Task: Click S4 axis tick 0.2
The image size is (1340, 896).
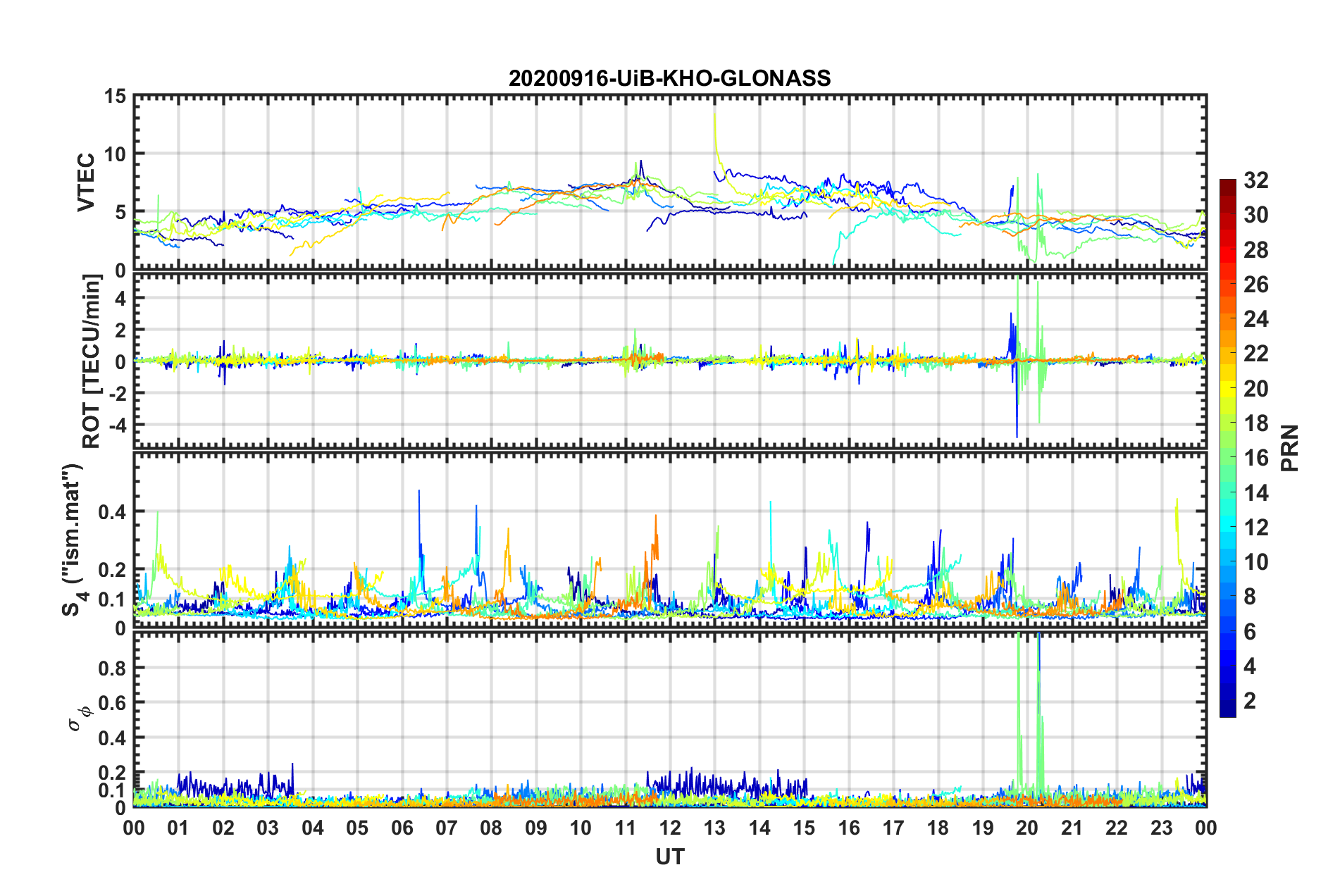Action: [x=113, y=570]
